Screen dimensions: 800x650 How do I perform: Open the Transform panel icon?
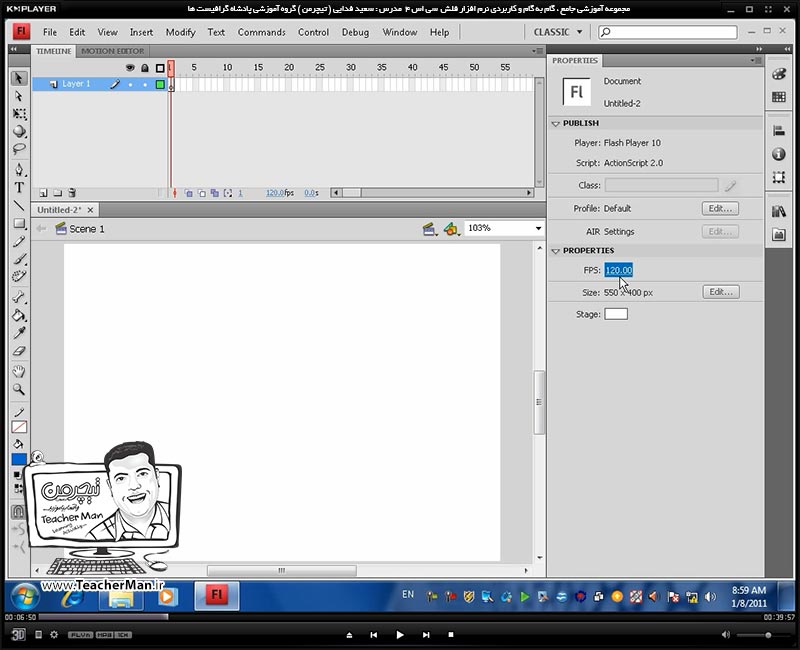[779, 177]
